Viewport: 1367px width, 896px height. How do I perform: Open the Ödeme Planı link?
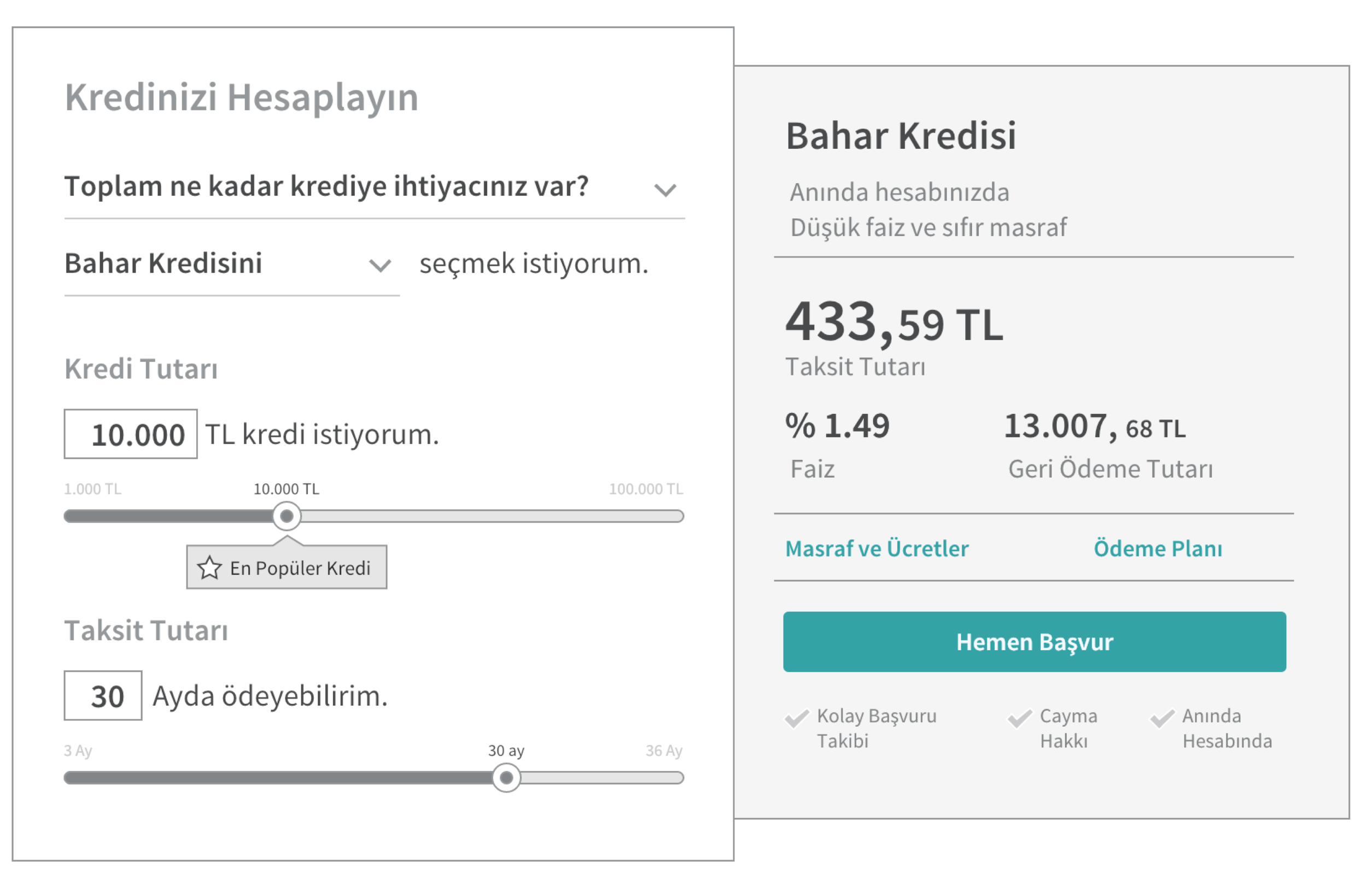click(1158, 548)
